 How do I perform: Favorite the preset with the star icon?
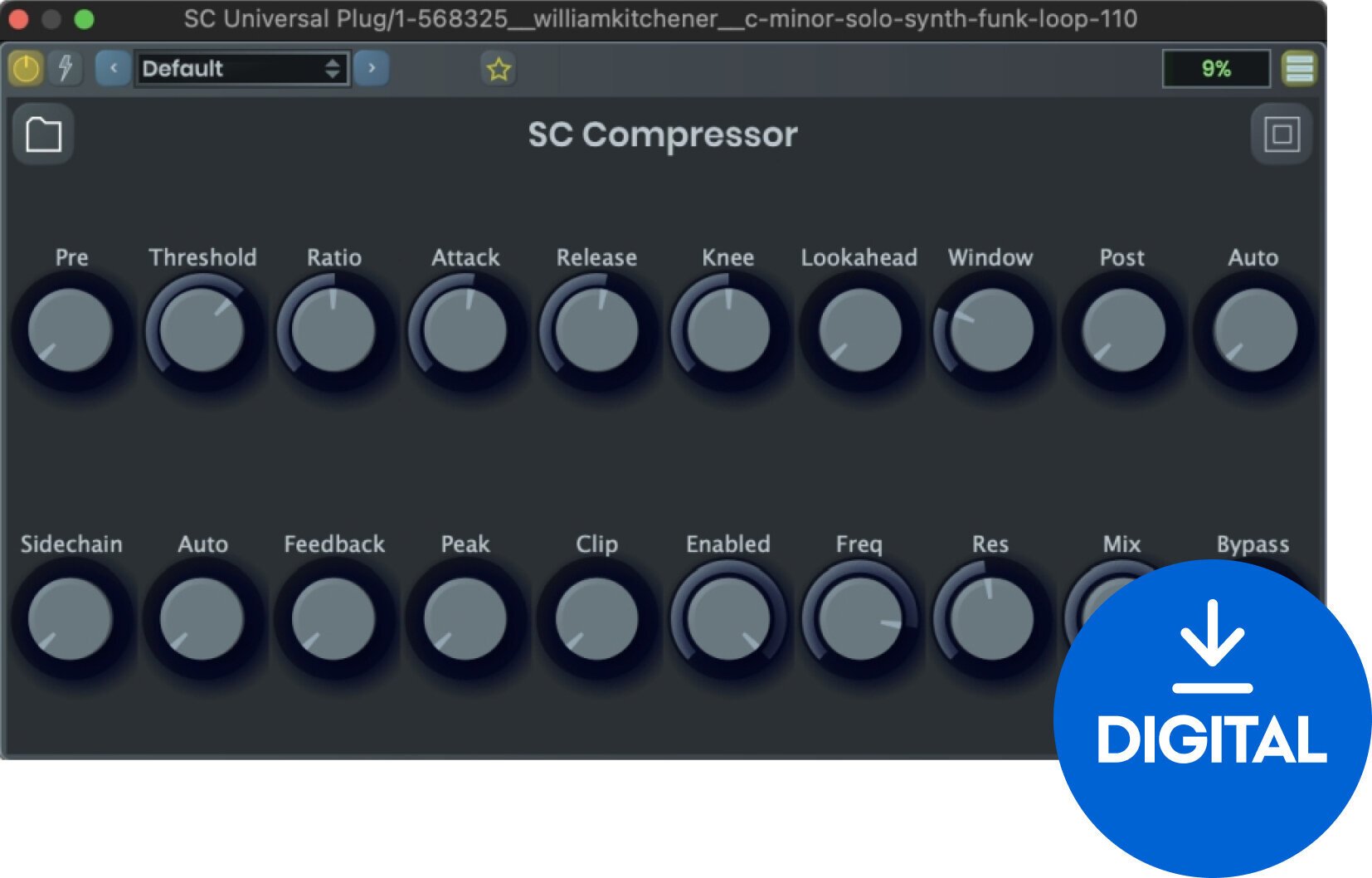point(497,69)
